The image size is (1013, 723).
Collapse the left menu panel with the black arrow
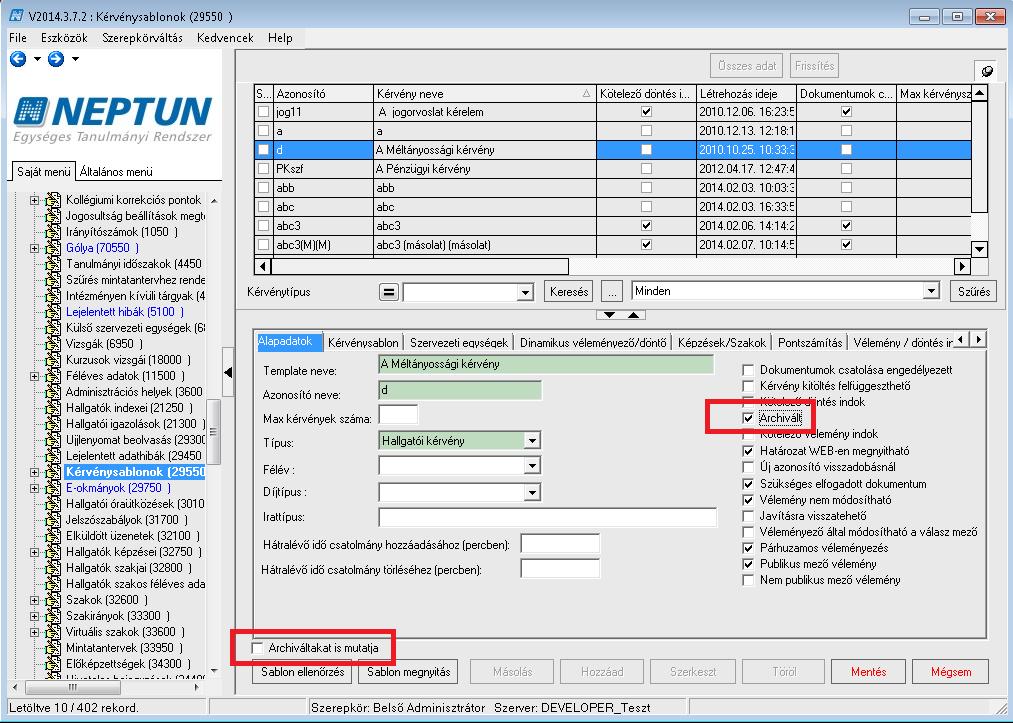click(x=228, y=372)
